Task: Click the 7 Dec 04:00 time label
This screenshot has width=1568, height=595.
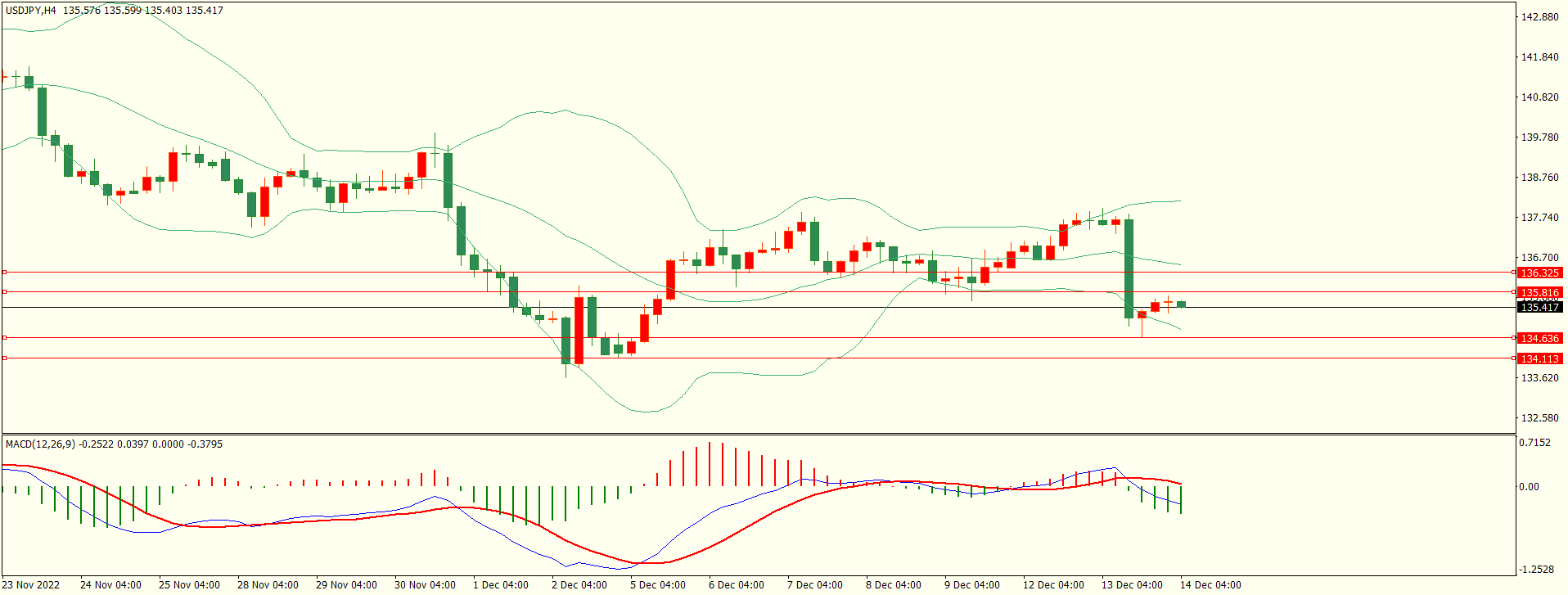Action: click(x=815, y=585)
